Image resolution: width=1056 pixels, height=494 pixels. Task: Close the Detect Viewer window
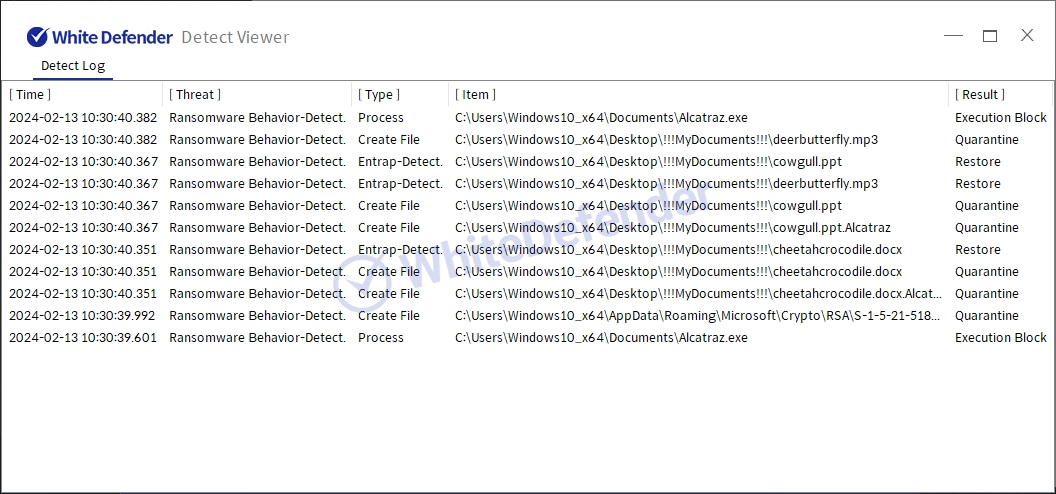[1027, 36]
